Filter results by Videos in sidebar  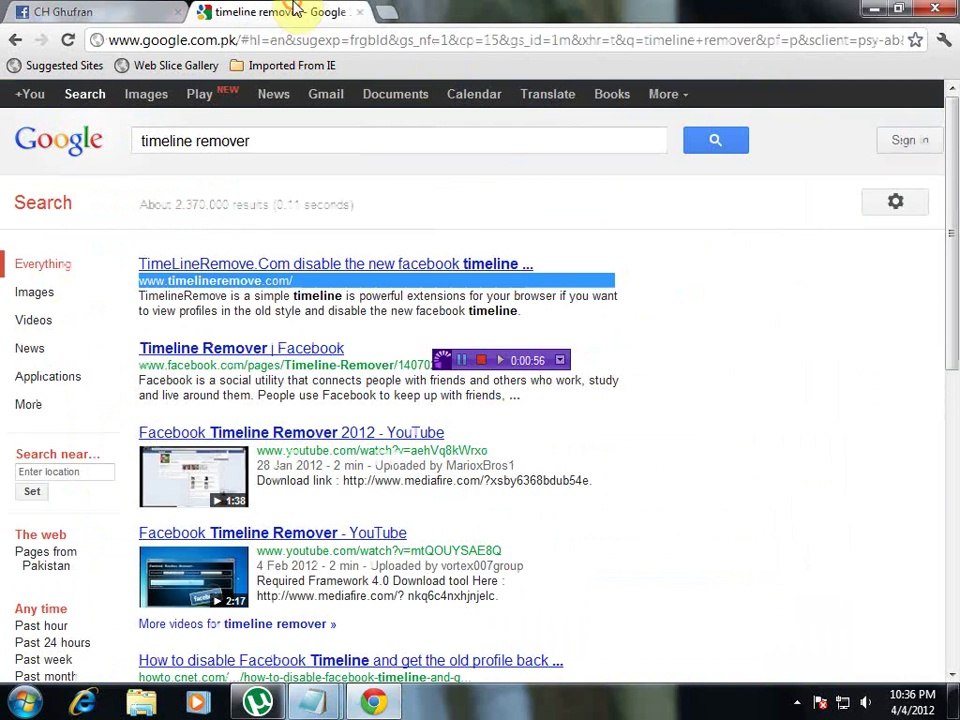[34, 320]
